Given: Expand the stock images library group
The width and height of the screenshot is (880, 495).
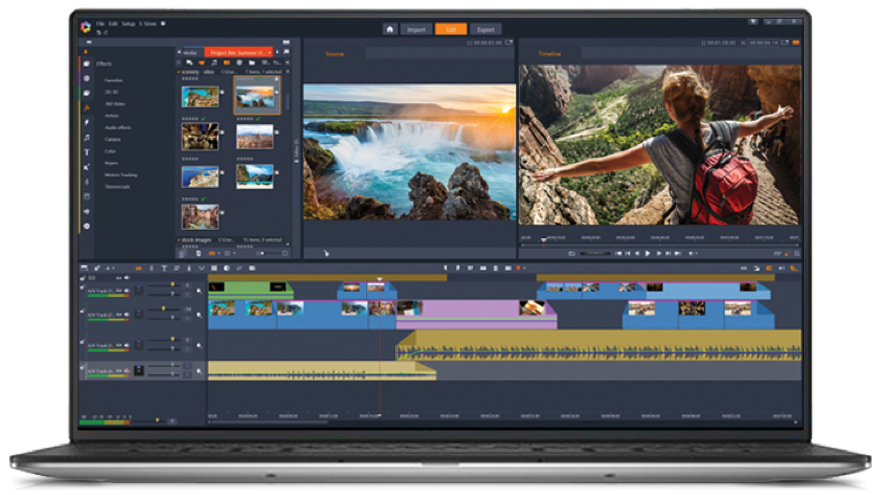Looking at the screenshot, I should coord(179,240).
